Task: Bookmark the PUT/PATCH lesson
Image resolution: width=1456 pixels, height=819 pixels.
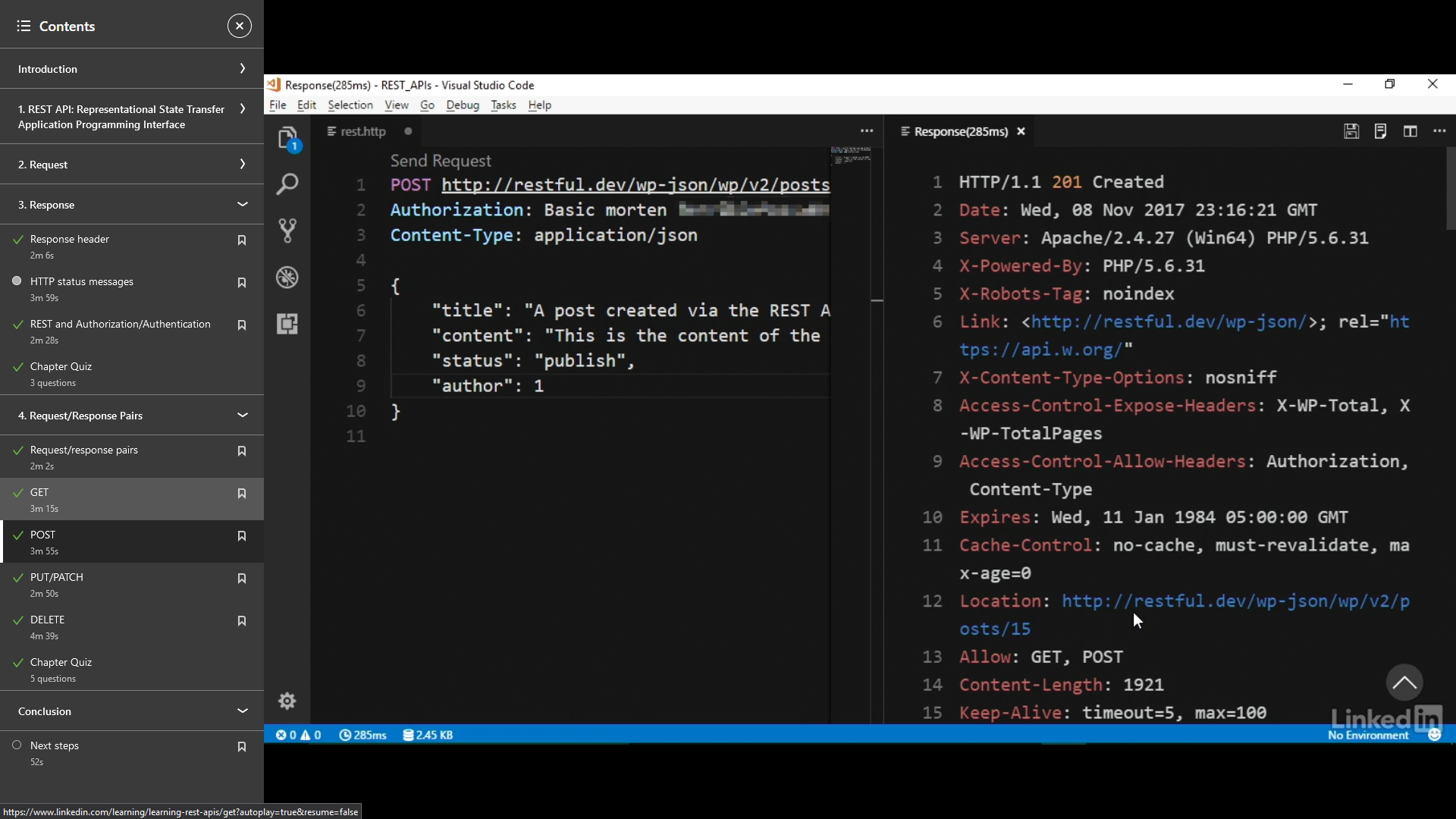Action: pos(242,579)
